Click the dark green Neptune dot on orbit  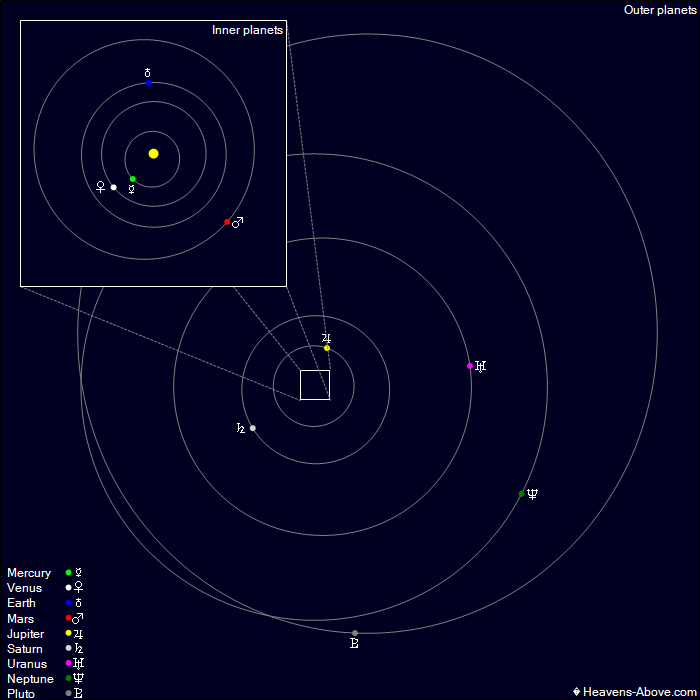click(x=522, y=494)
